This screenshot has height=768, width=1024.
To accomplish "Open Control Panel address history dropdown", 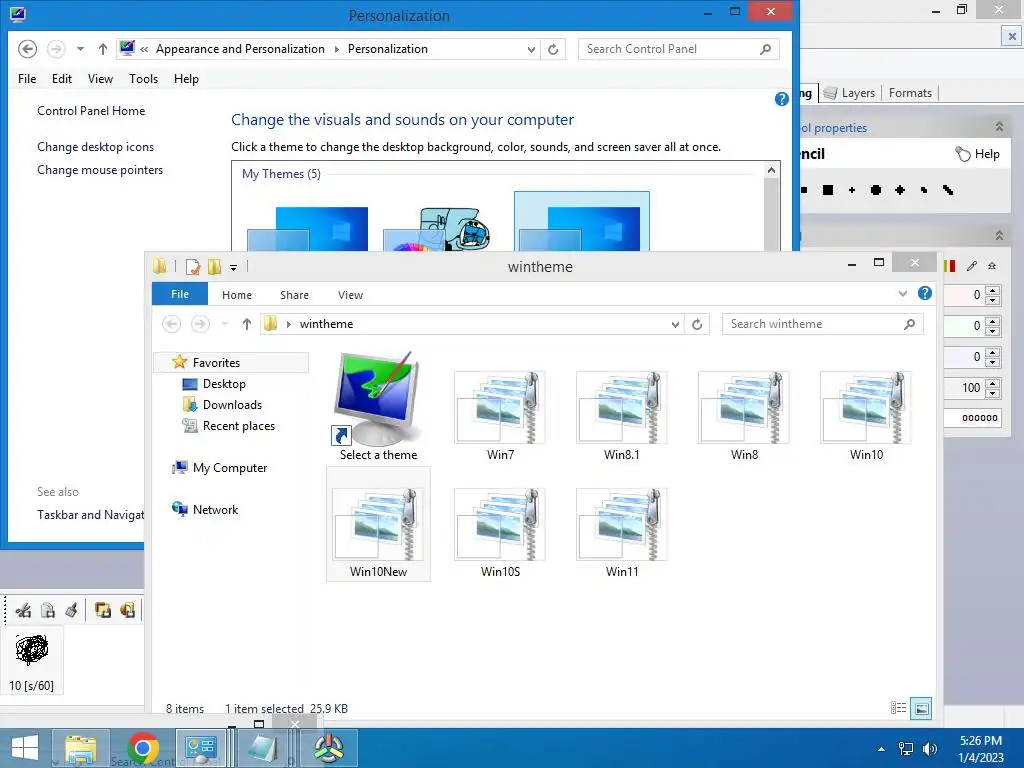I will pos(531,49).
